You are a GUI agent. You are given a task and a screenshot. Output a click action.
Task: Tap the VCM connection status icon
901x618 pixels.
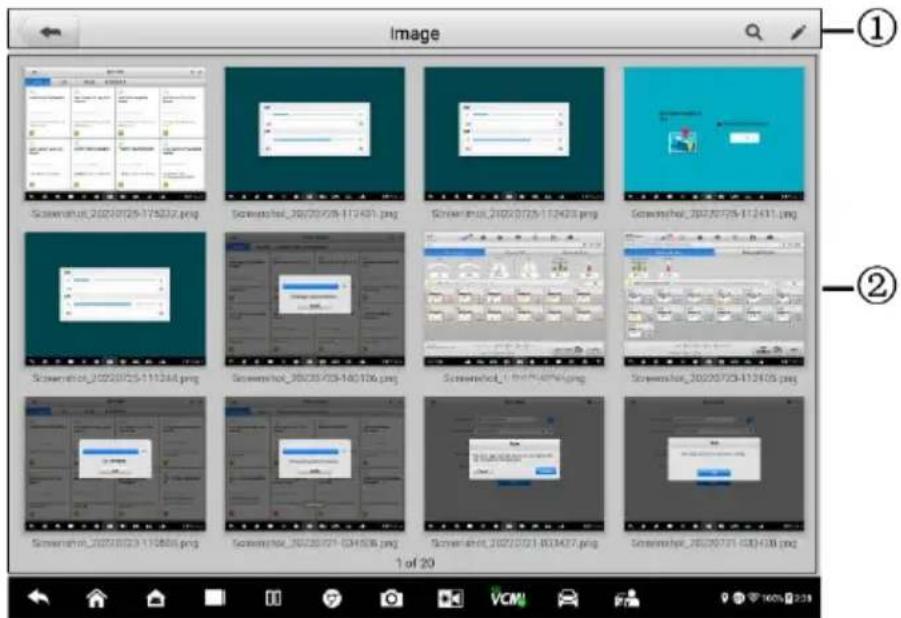click(508, 598)
